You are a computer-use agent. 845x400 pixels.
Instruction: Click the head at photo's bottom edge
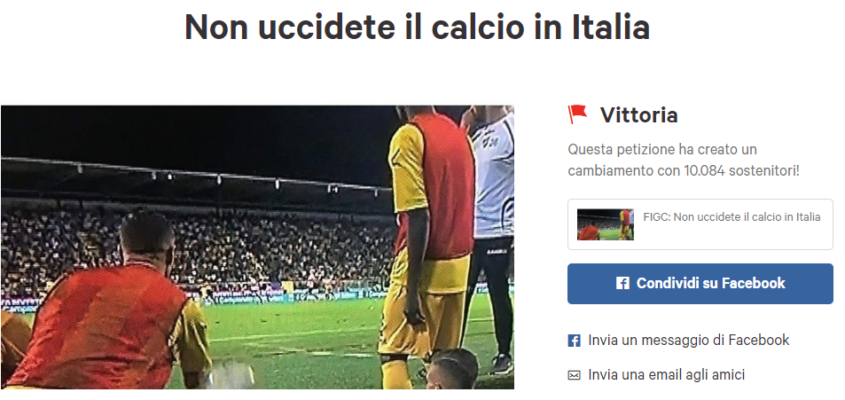point(453,369)
